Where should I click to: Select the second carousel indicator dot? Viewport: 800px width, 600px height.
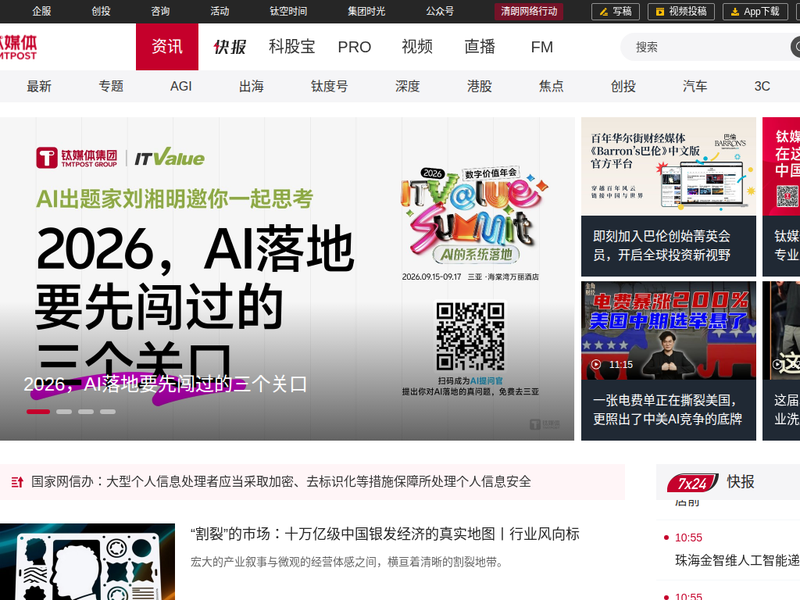(64, 412)
